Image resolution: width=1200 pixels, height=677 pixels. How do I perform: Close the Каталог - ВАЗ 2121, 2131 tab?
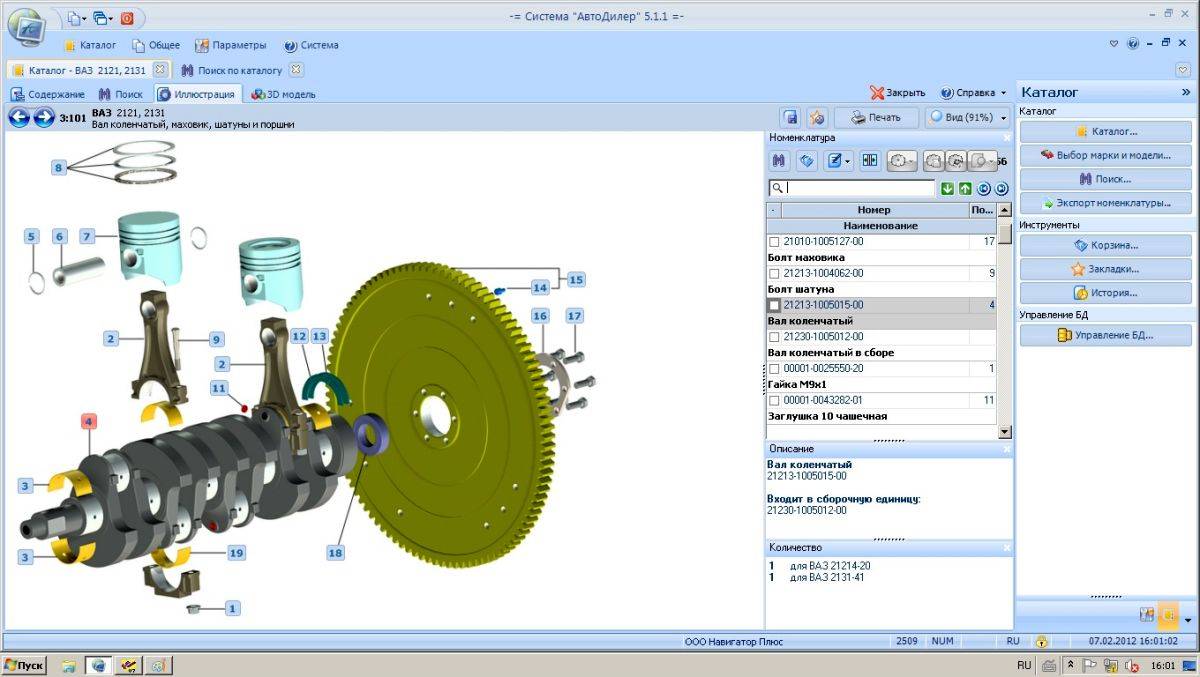(x=160, y=70)
